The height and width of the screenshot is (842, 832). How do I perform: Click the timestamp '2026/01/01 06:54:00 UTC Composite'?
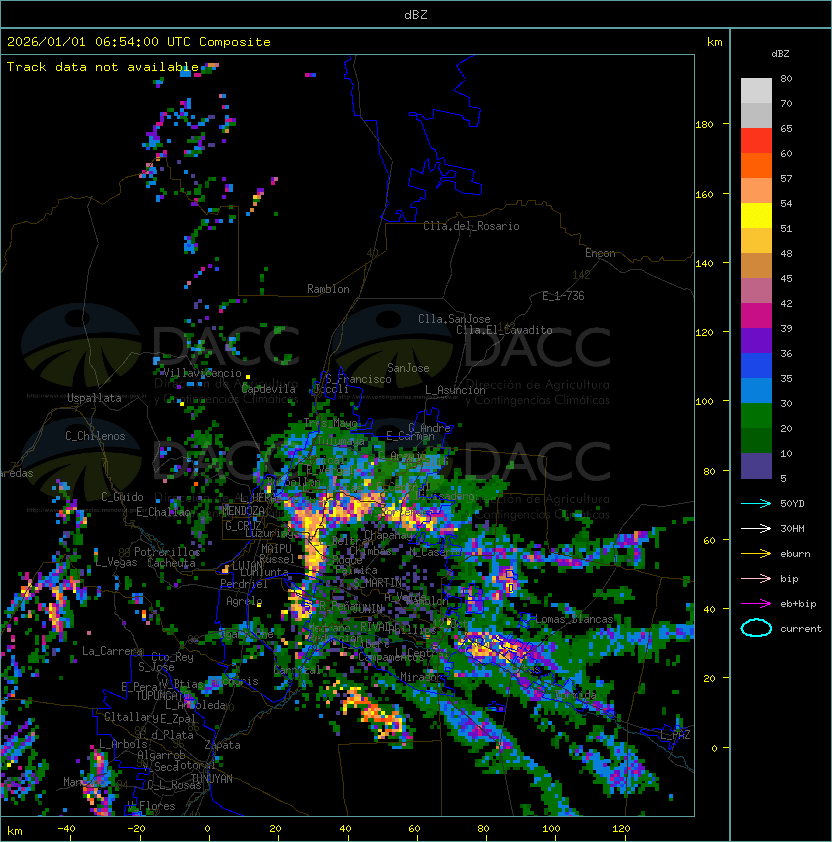pos(139,42)
